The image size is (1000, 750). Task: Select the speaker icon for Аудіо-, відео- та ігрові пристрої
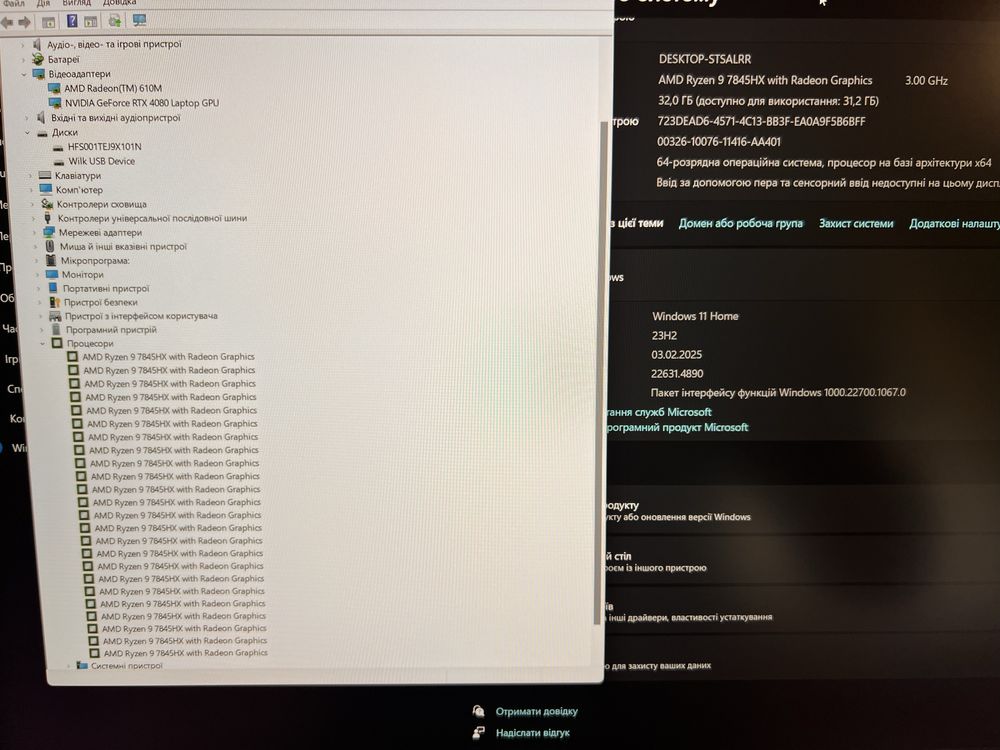click(37, 44)
